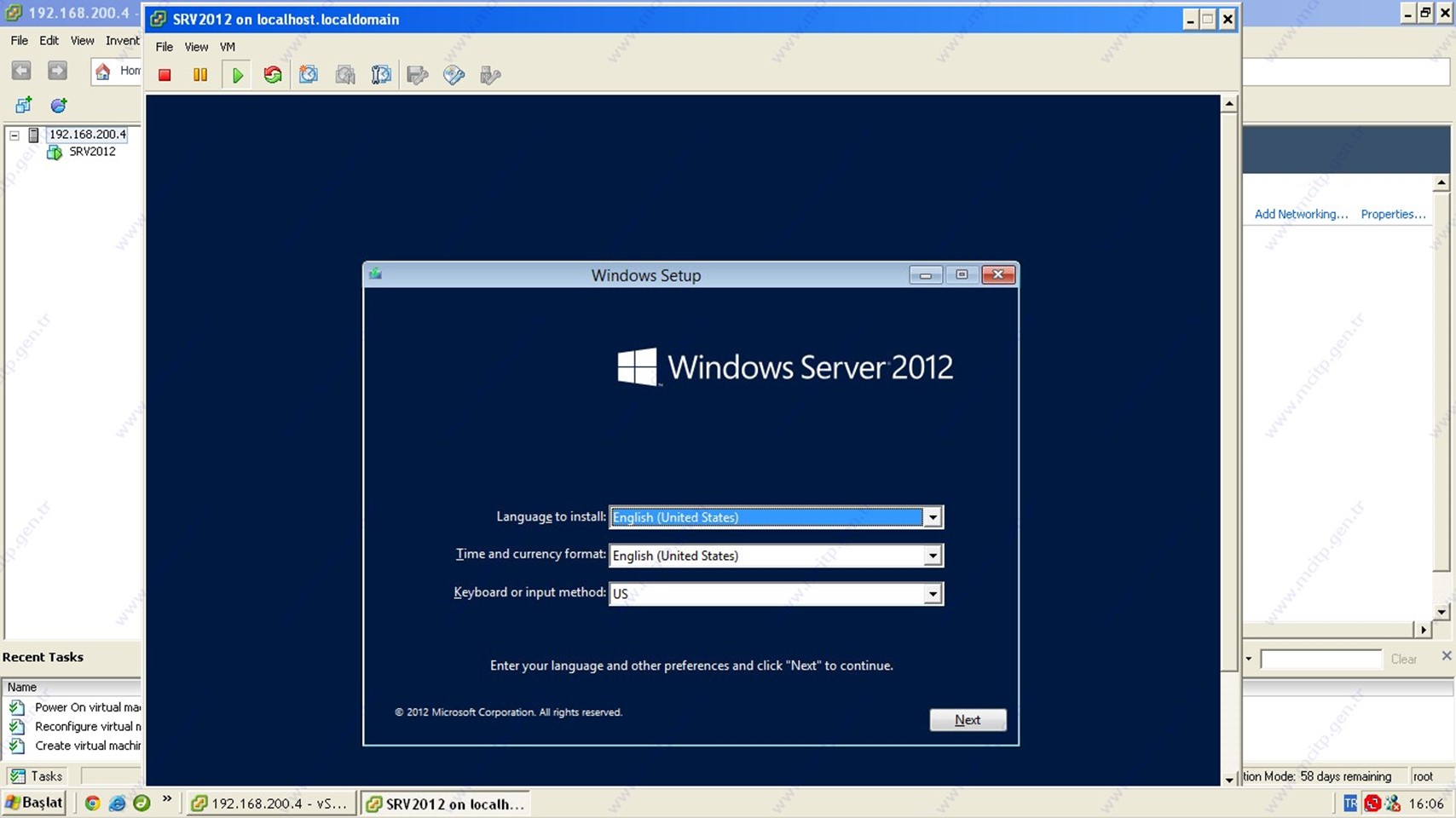
Task: Close the filter bar with the X
Action: [x=1446, y=655]
